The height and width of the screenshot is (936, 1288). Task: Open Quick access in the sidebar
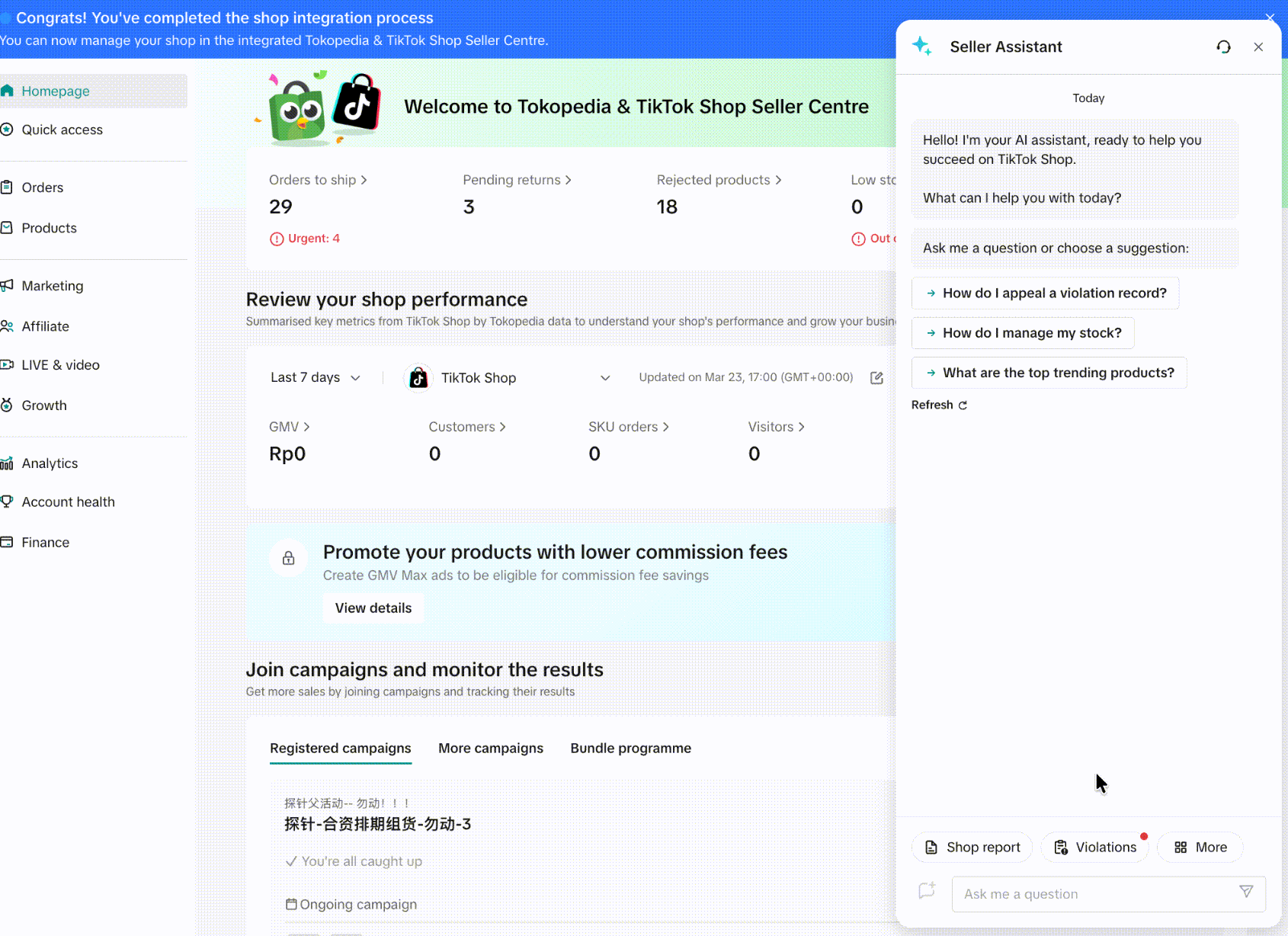pos(93,130)
